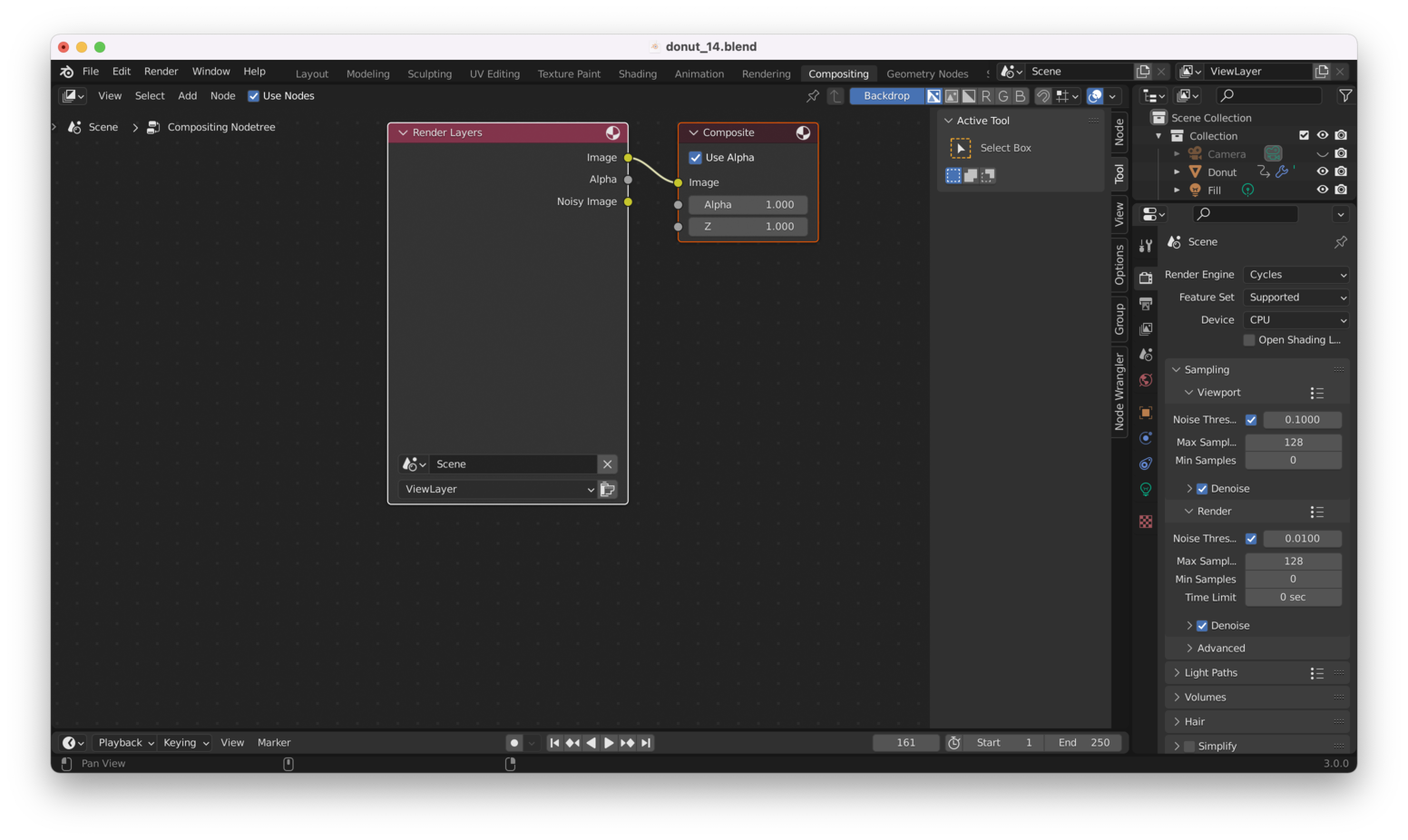
Task: Remove the Scene from the Render Layers node
Action: (x=607, y=464)
